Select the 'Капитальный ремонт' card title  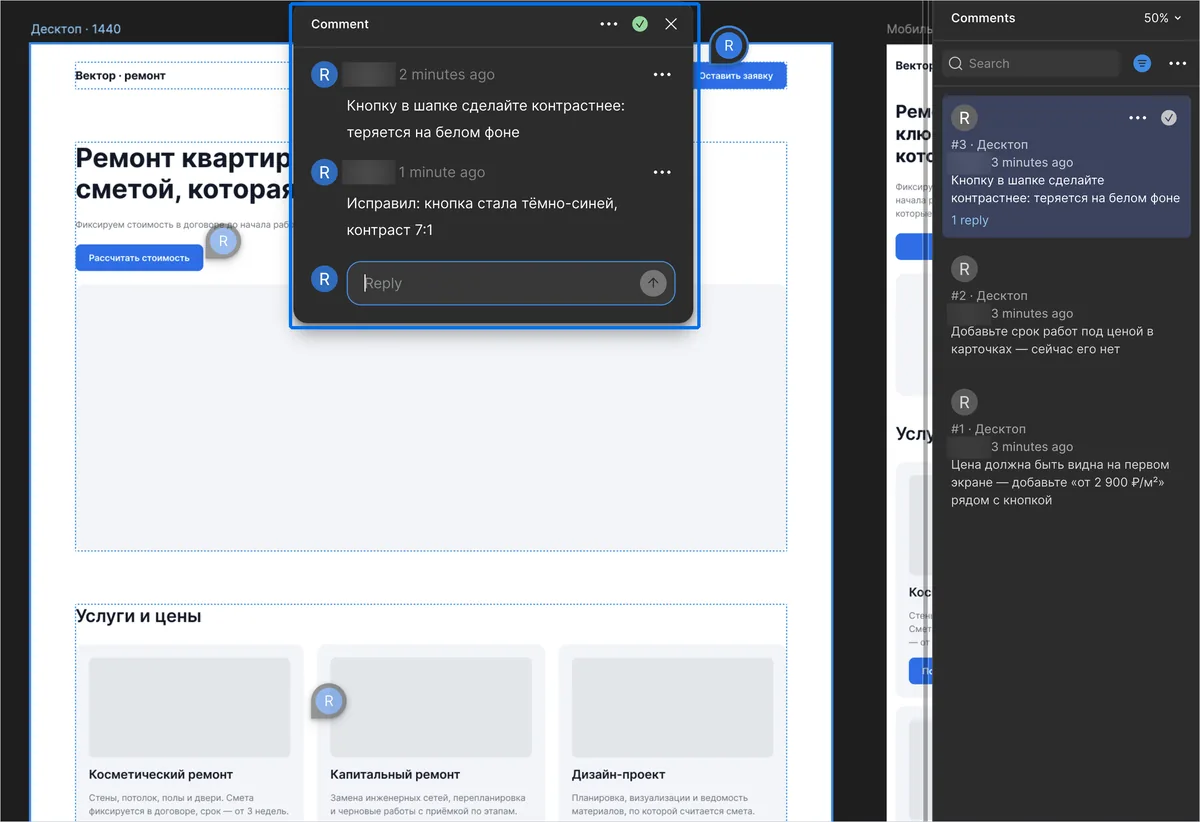tap(396, 774)
